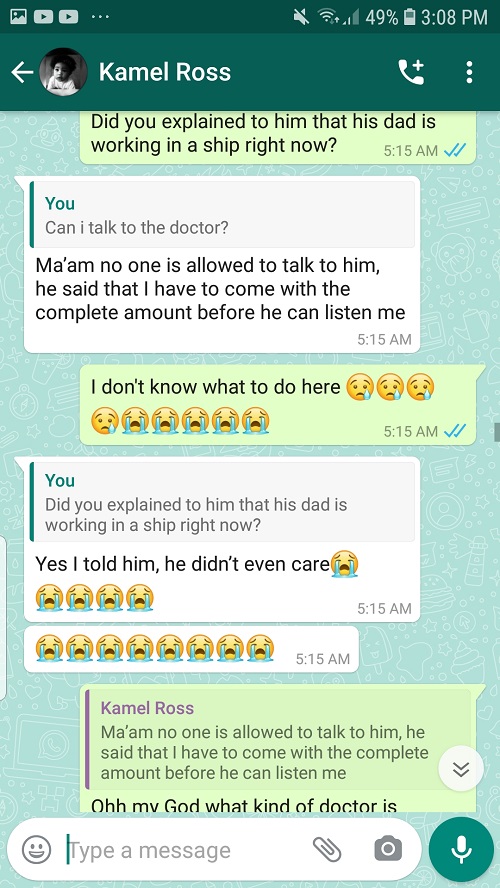This screenshot has width=500, height=888.
Task: Tap the gallery notification icon in status bar
Action: 18,16
